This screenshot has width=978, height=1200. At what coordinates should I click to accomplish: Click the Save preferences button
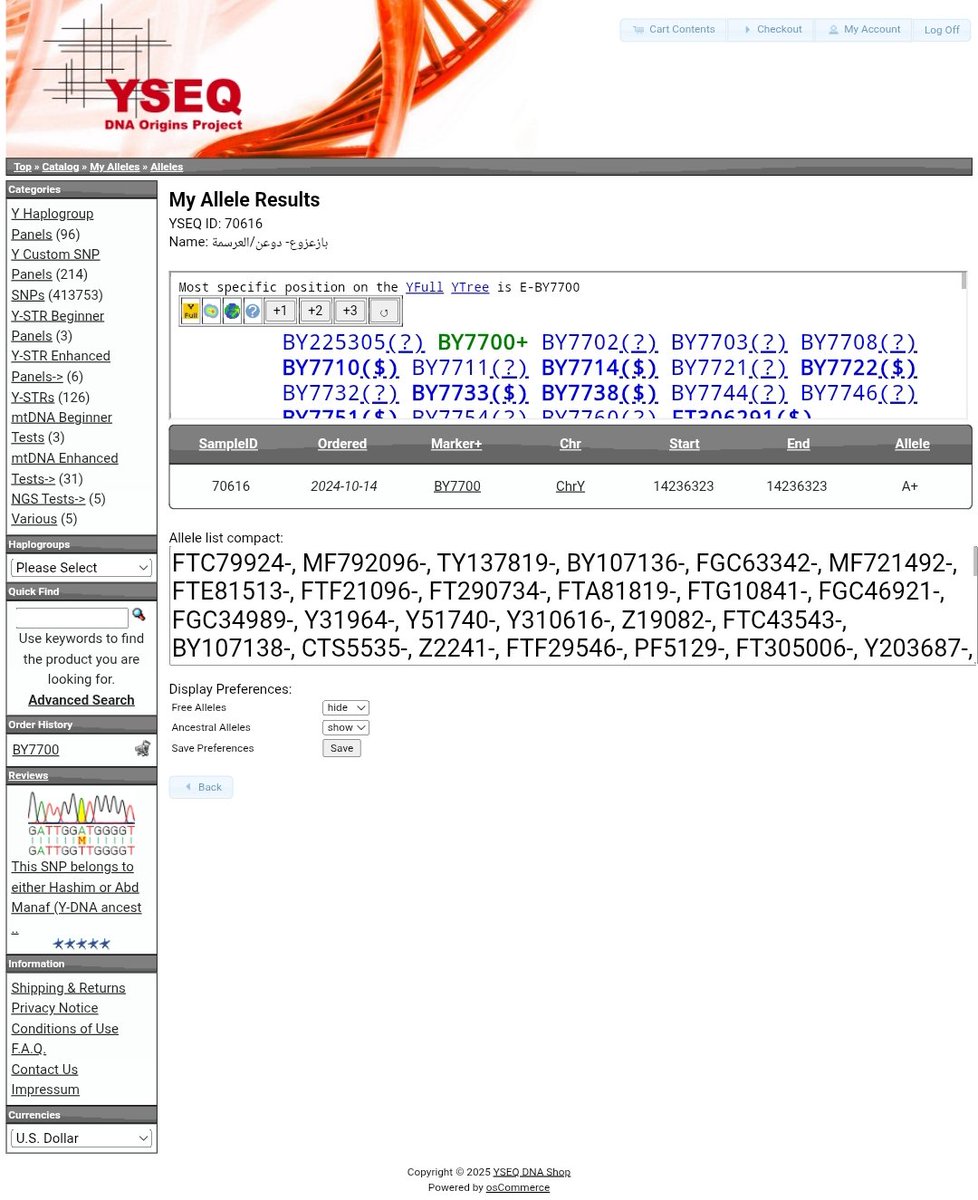point(342,748)
